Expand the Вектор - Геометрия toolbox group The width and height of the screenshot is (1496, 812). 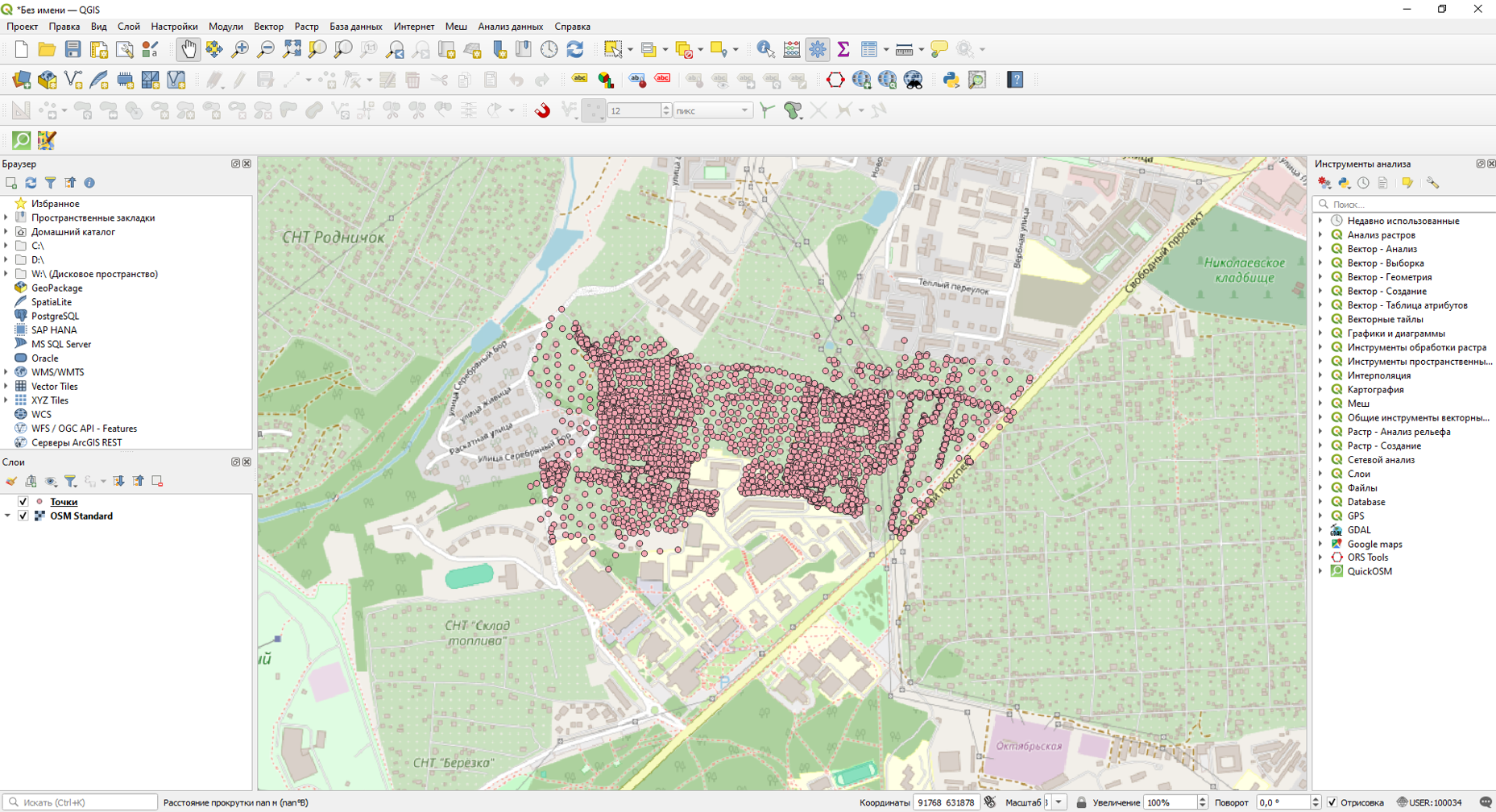(x=1320, y=277)
